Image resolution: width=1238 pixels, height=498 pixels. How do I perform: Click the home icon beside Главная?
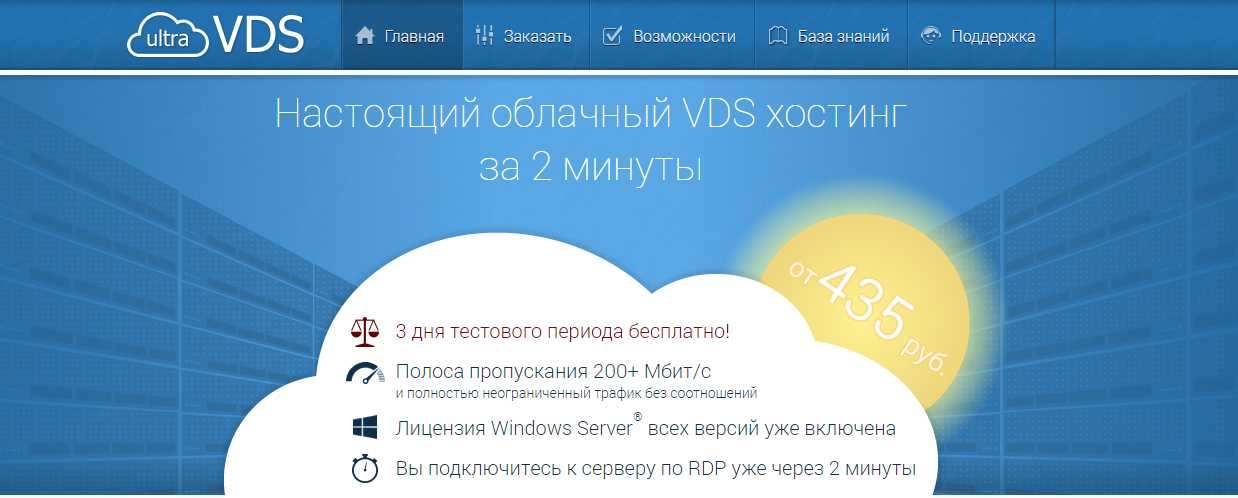[365, 36]
